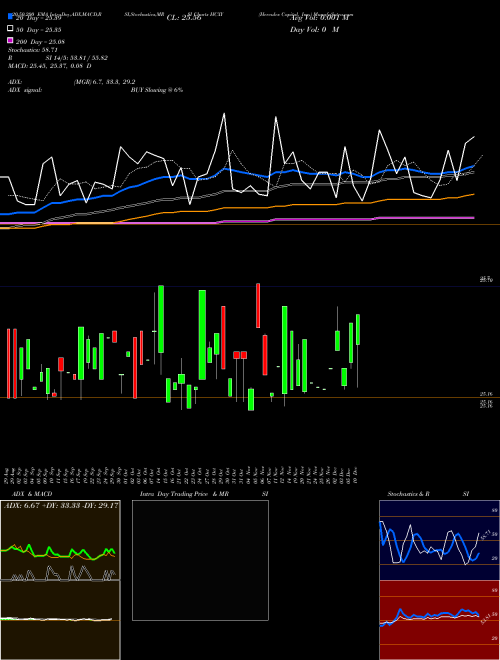Click the 'ADX & MACD' panel title
The width and height of the screenshot is (500, 660).
click(x=32, y=494)
